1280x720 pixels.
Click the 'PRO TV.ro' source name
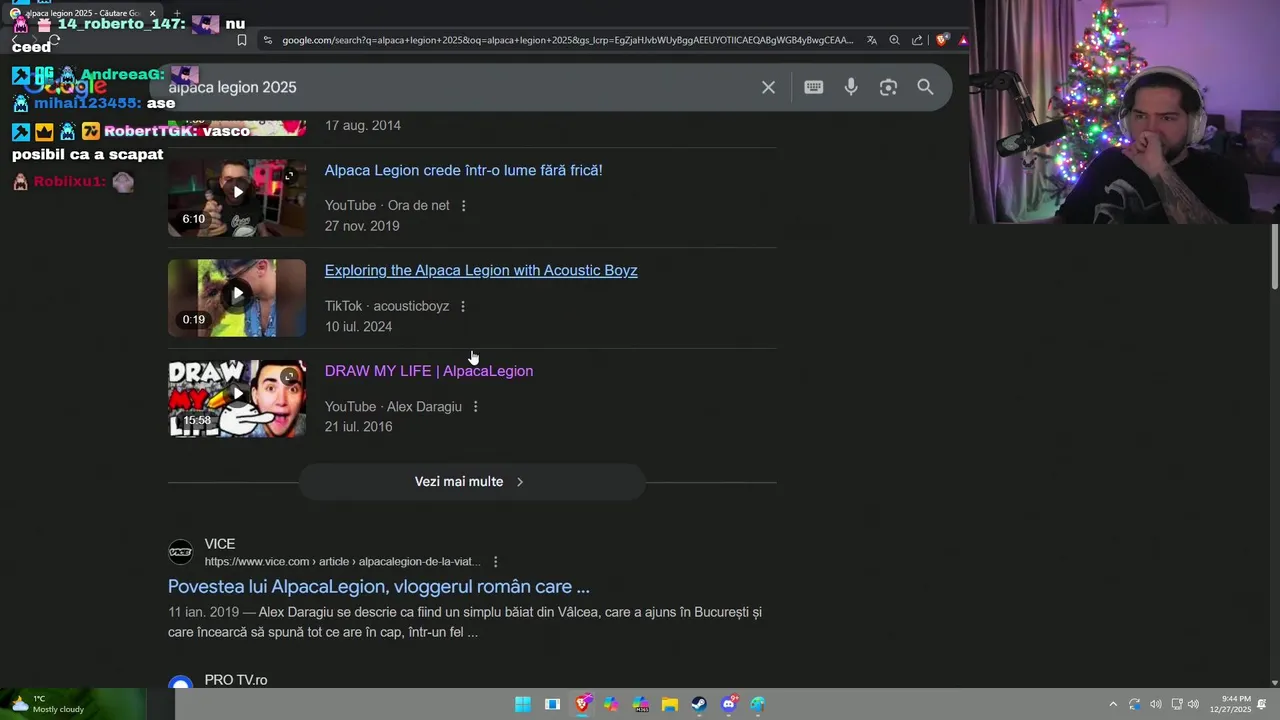[236, 680]
